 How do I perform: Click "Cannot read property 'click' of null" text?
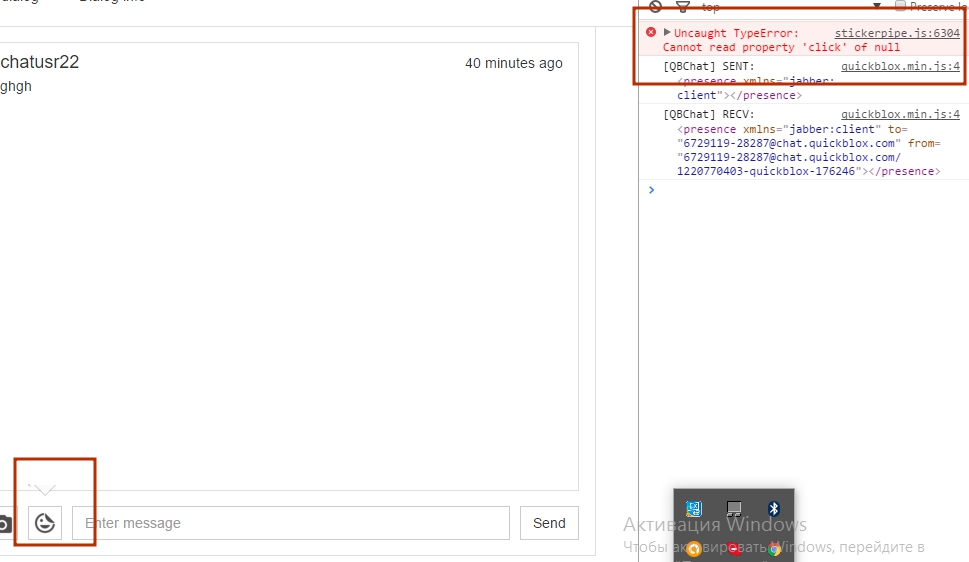click(x=781, y=48)
